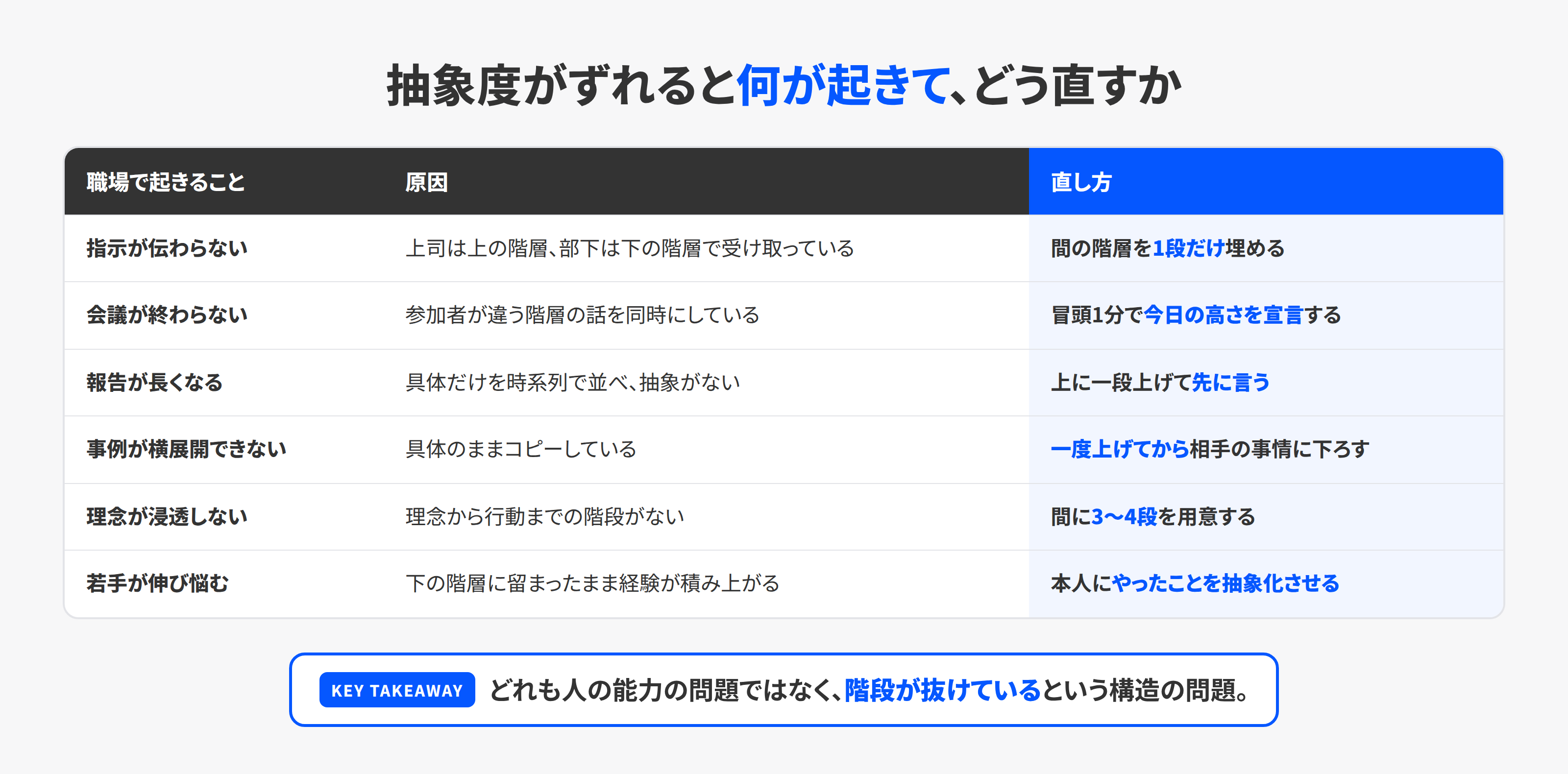Click the fix text 上に一段上げて先に言う
Screen dimensions: 1568x774
tap(1160, 382)
